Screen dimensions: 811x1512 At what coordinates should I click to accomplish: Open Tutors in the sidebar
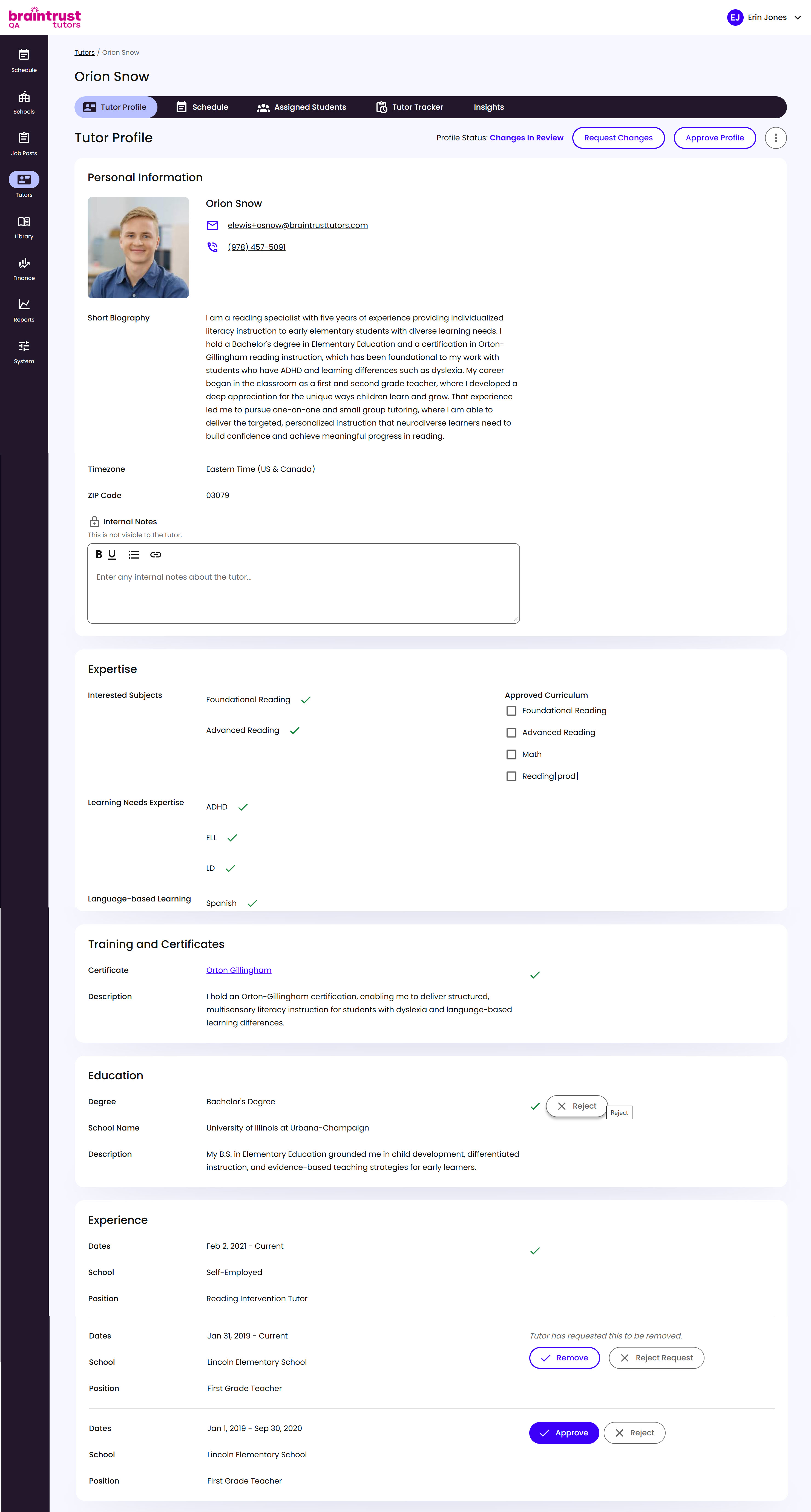[x=24, y=186]
